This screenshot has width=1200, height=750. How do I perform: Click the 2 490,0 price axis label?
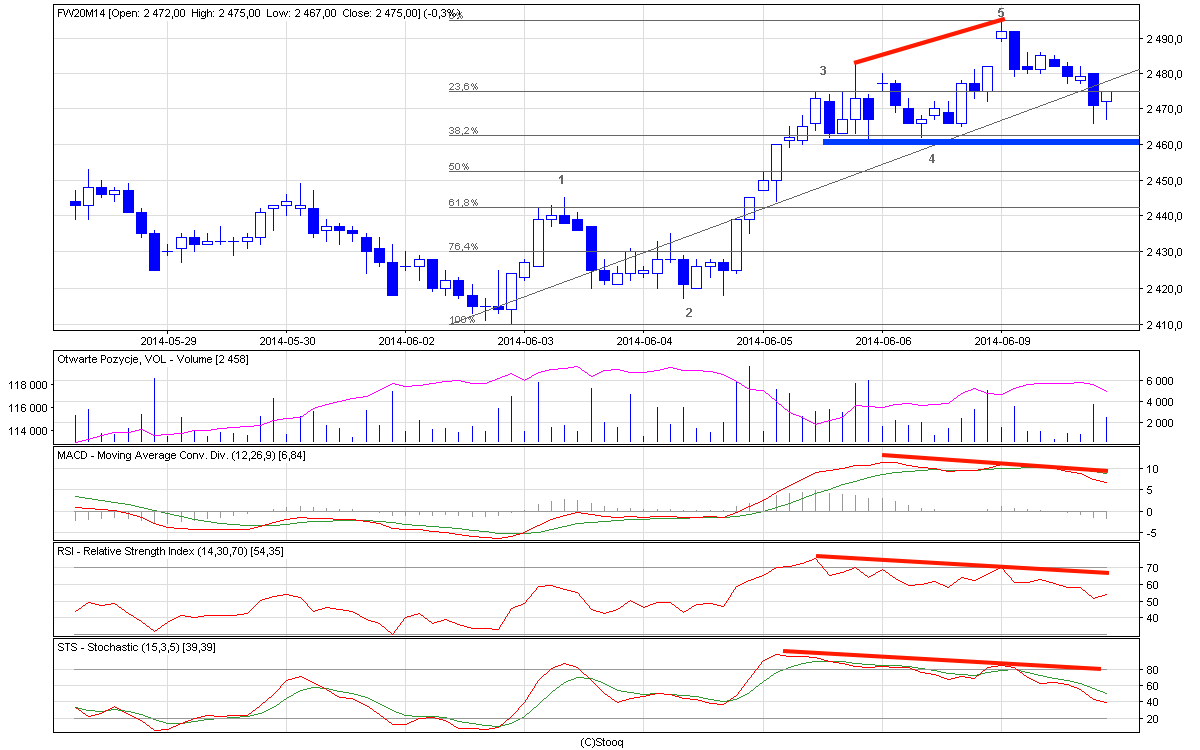click(1163, 39)
